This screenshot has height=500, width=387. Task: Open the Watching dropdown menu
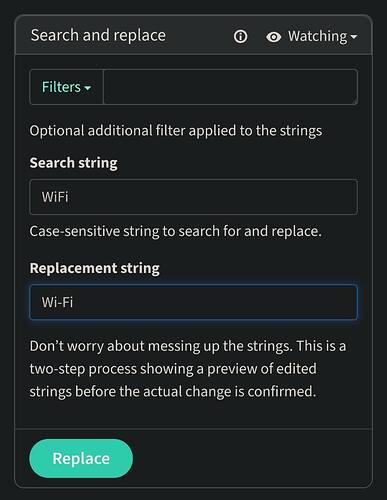pos(311,36)
